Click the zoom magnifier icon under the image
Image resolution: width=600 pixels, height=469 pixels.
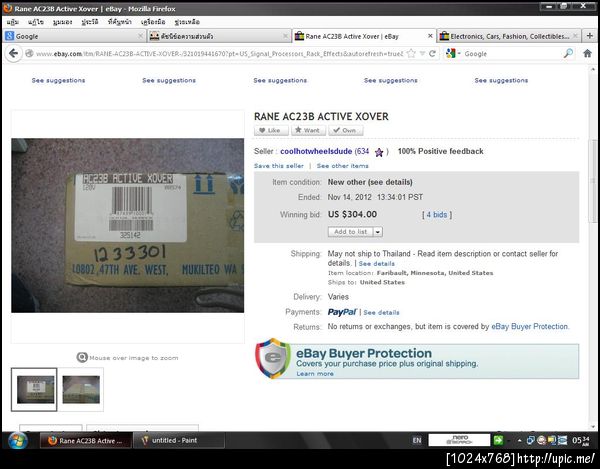pyautogui.click(x=82, y=357)
